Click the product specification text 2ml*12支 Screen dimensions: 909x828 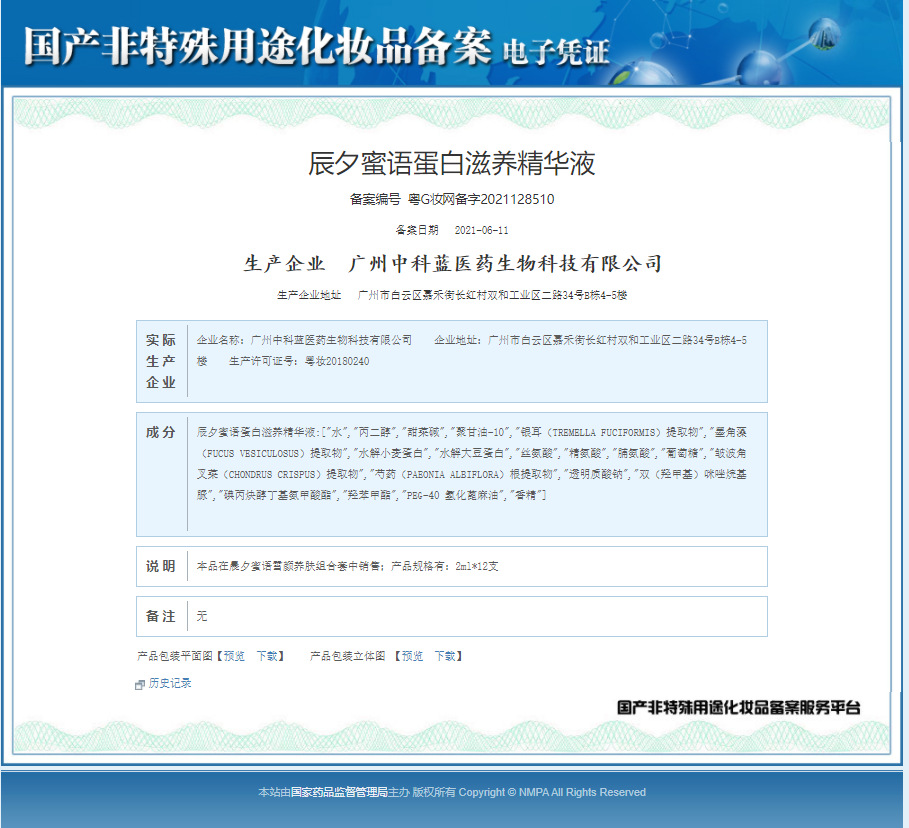click(477, 566)
